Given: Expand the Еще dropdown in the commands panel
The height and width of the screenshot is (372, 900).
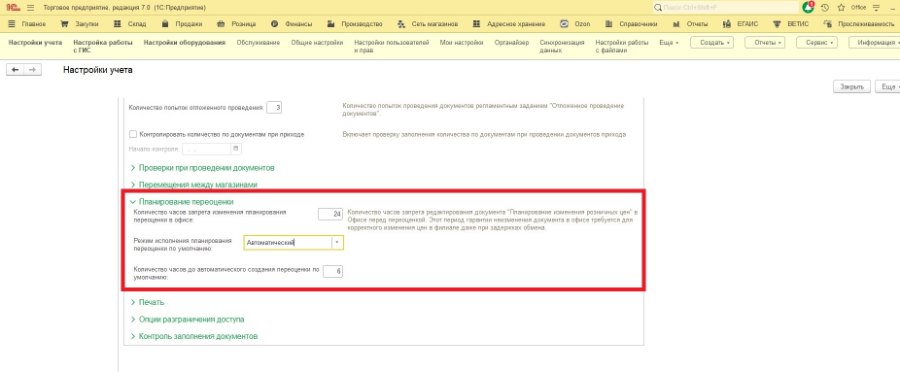Looking at the screenshot, I should click(669, 43).
